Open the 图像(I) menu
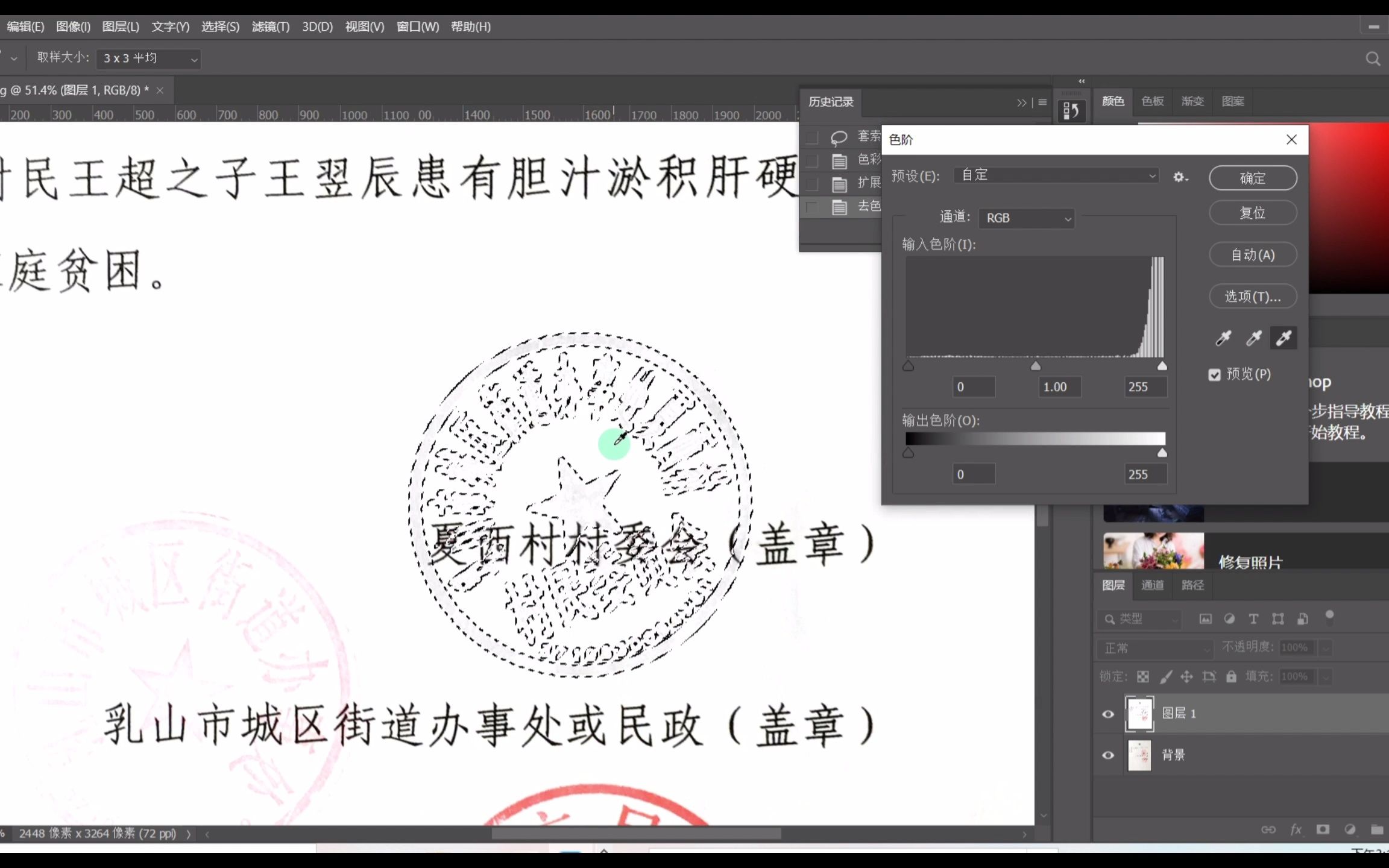The width and height of the screenshot is (1389, 868). click(74, 27)
